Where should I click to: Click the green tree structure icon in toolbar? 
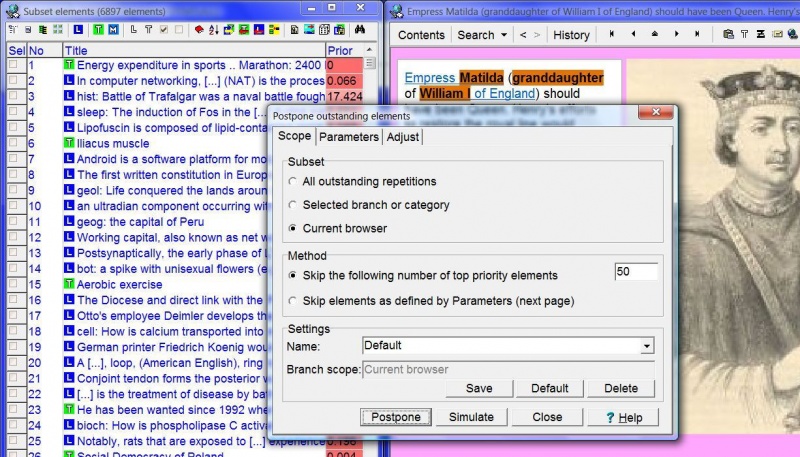[x=43, y=30]
